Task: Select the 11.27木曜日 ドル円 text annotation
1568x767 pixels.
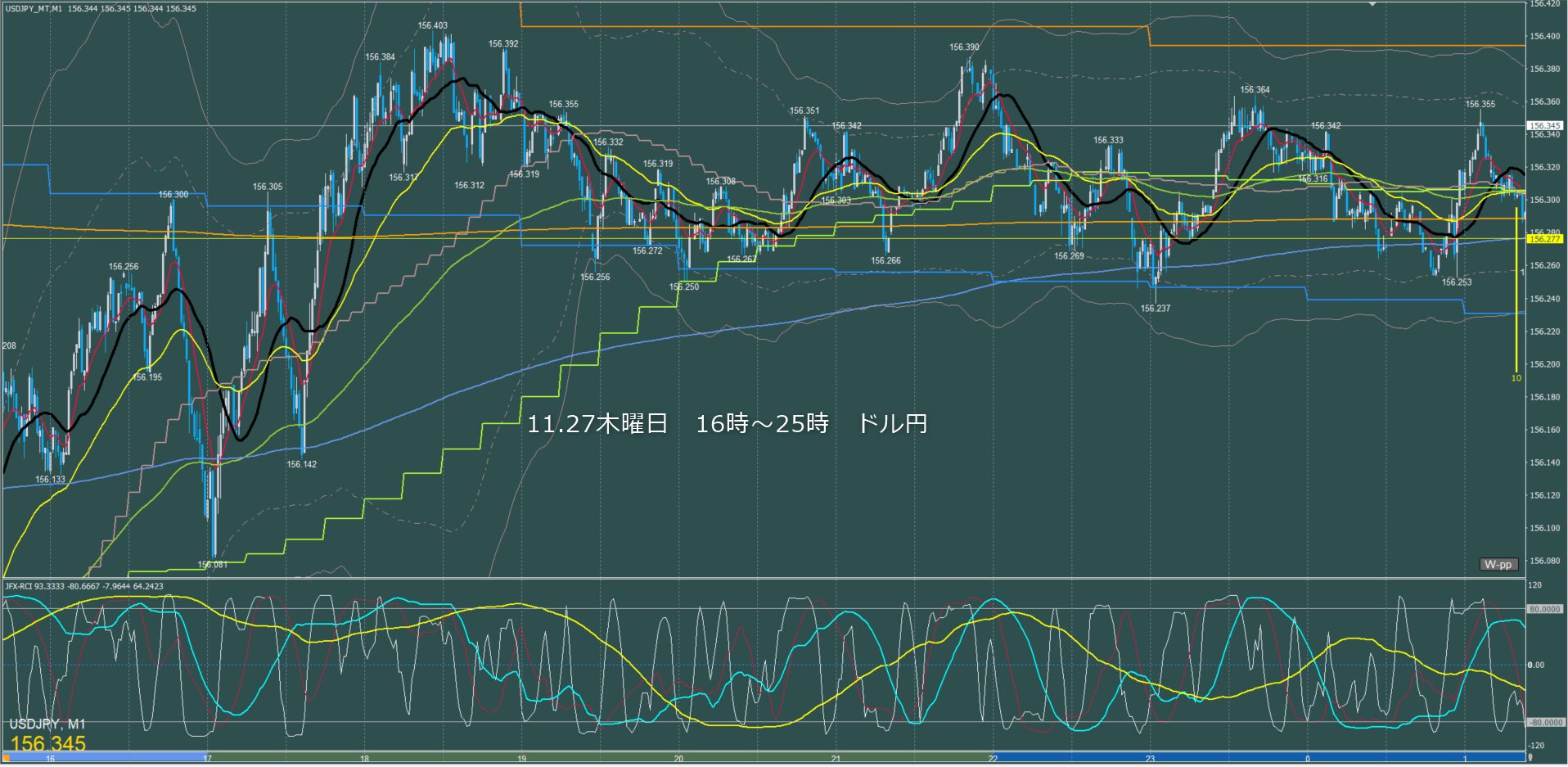Action: point(727,424)
